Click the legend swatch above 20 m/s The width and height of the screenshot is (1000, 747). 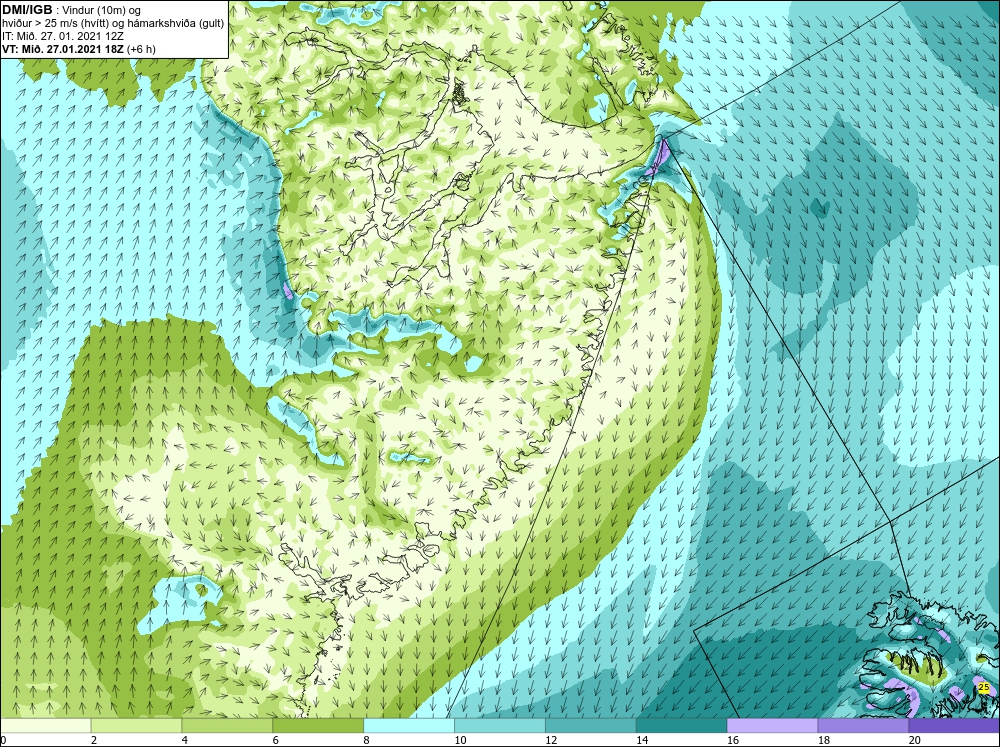tap(954, 726)
